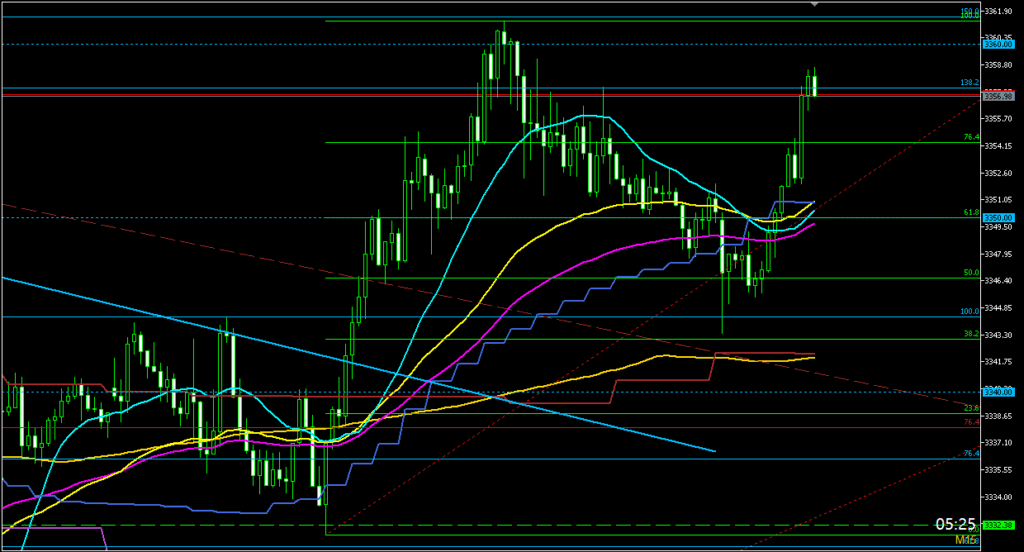Click the 3335.55 price scale value
Screen dimensions: 1024x552
[x=999, y=470]
